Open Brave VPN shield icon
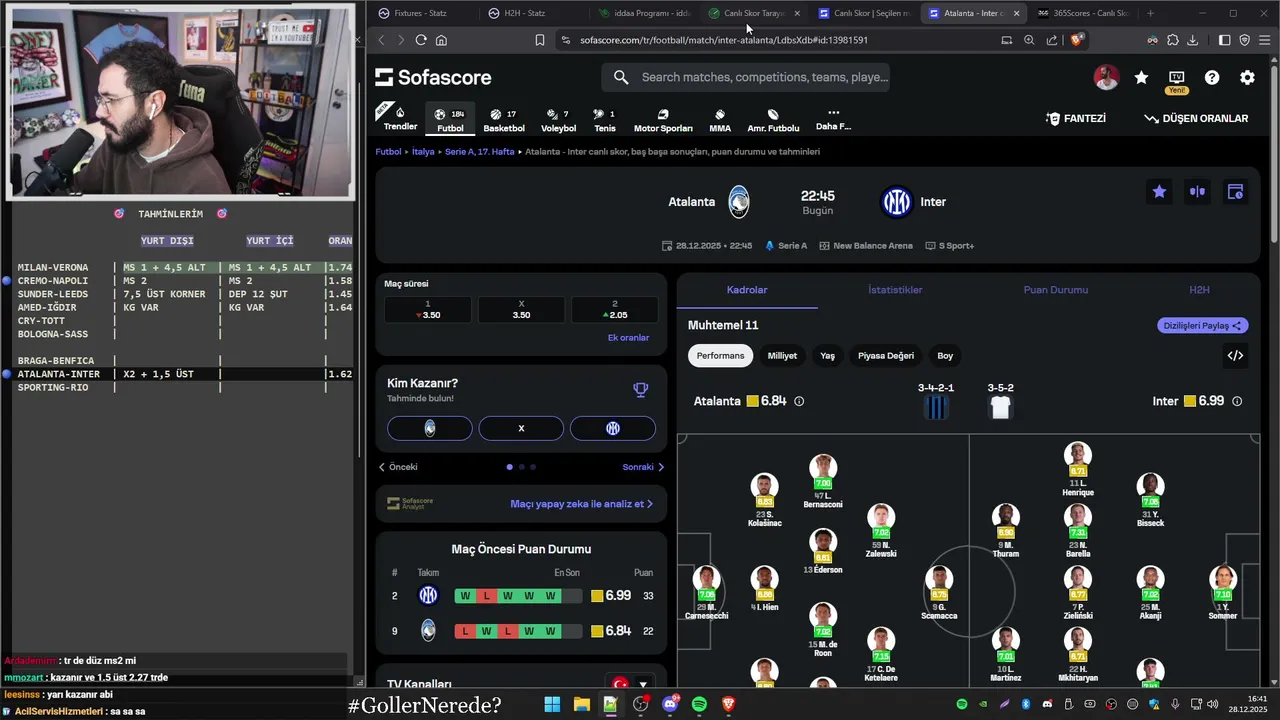Image resolution: width=1280 pixels, height=720 pixels. (1245, 40)
